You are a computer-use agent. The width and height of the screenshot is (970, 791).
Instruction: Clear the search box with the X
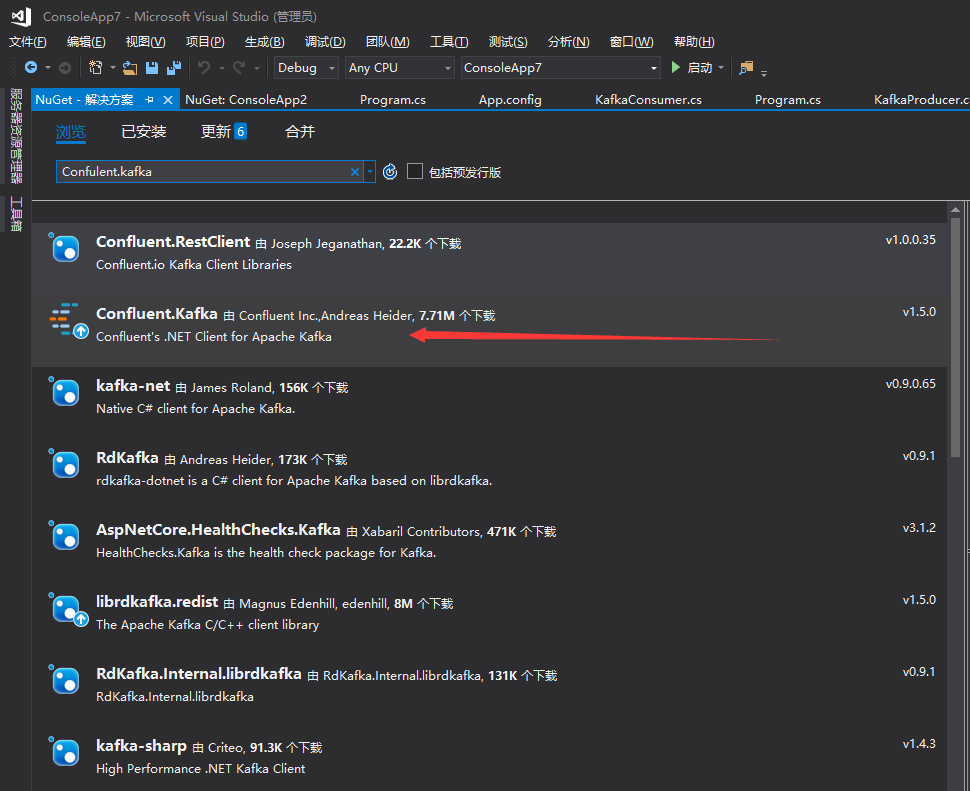pyautogui.click(x=355, y=172)
